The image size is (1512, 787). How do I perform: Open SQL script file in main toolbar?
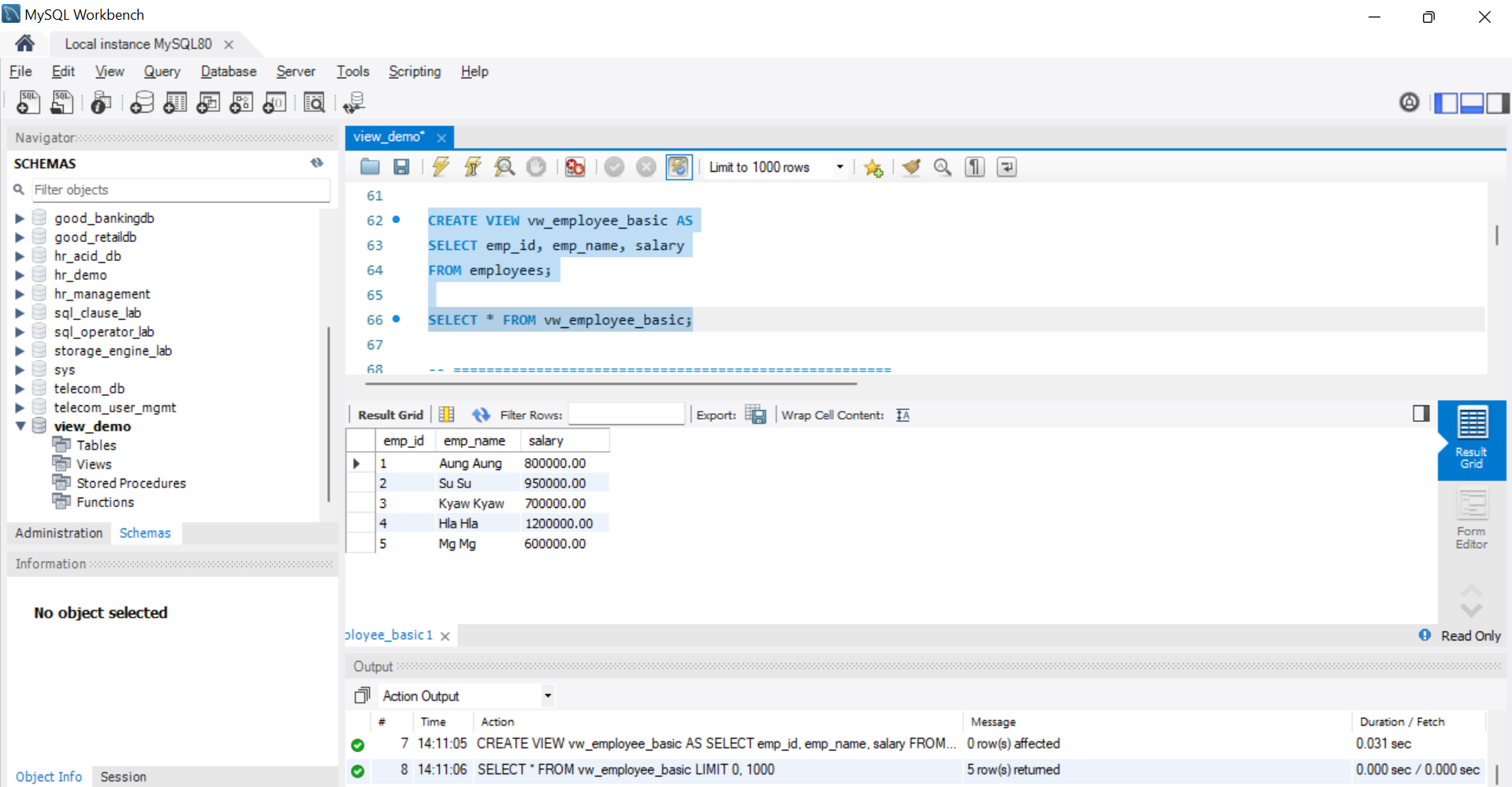point(61,102)
